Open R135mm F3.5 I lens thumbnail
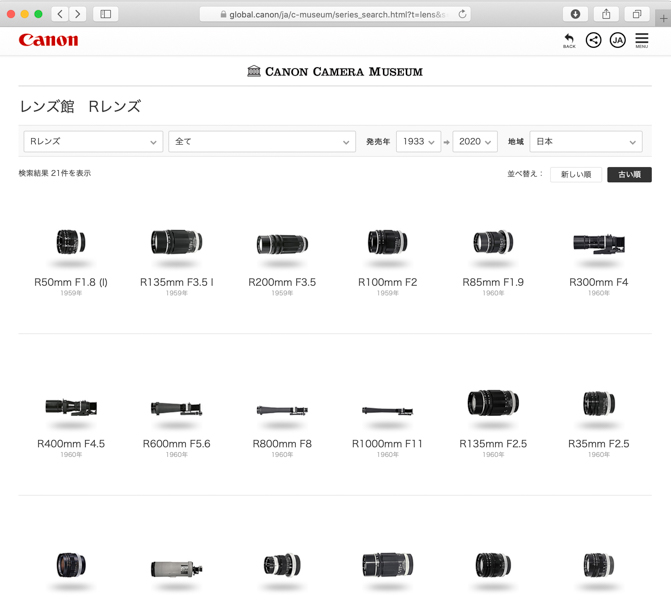671x600 pixels. (x=176, y=242)
